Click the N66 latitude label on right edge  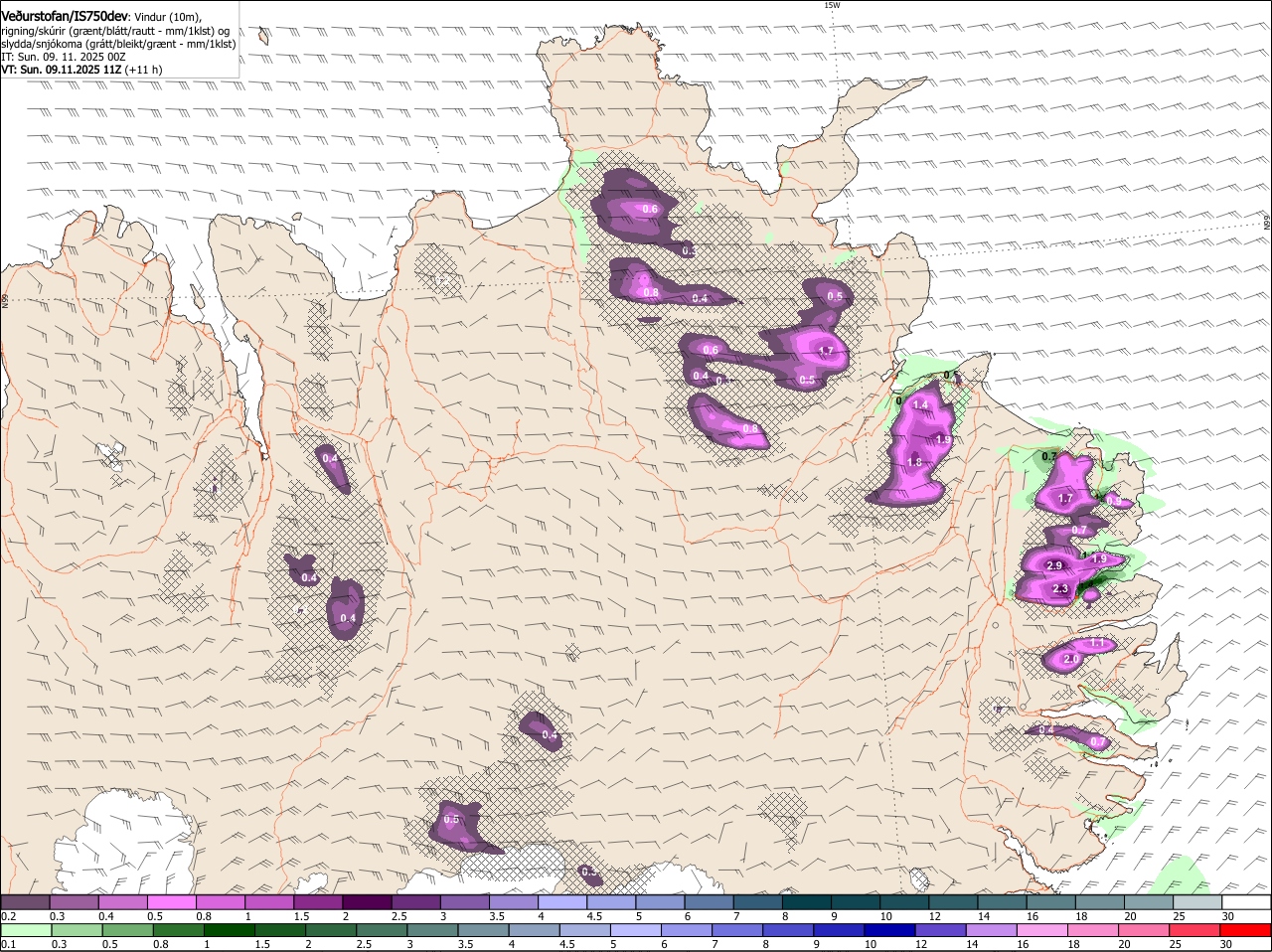click(x=1267, y=223)
